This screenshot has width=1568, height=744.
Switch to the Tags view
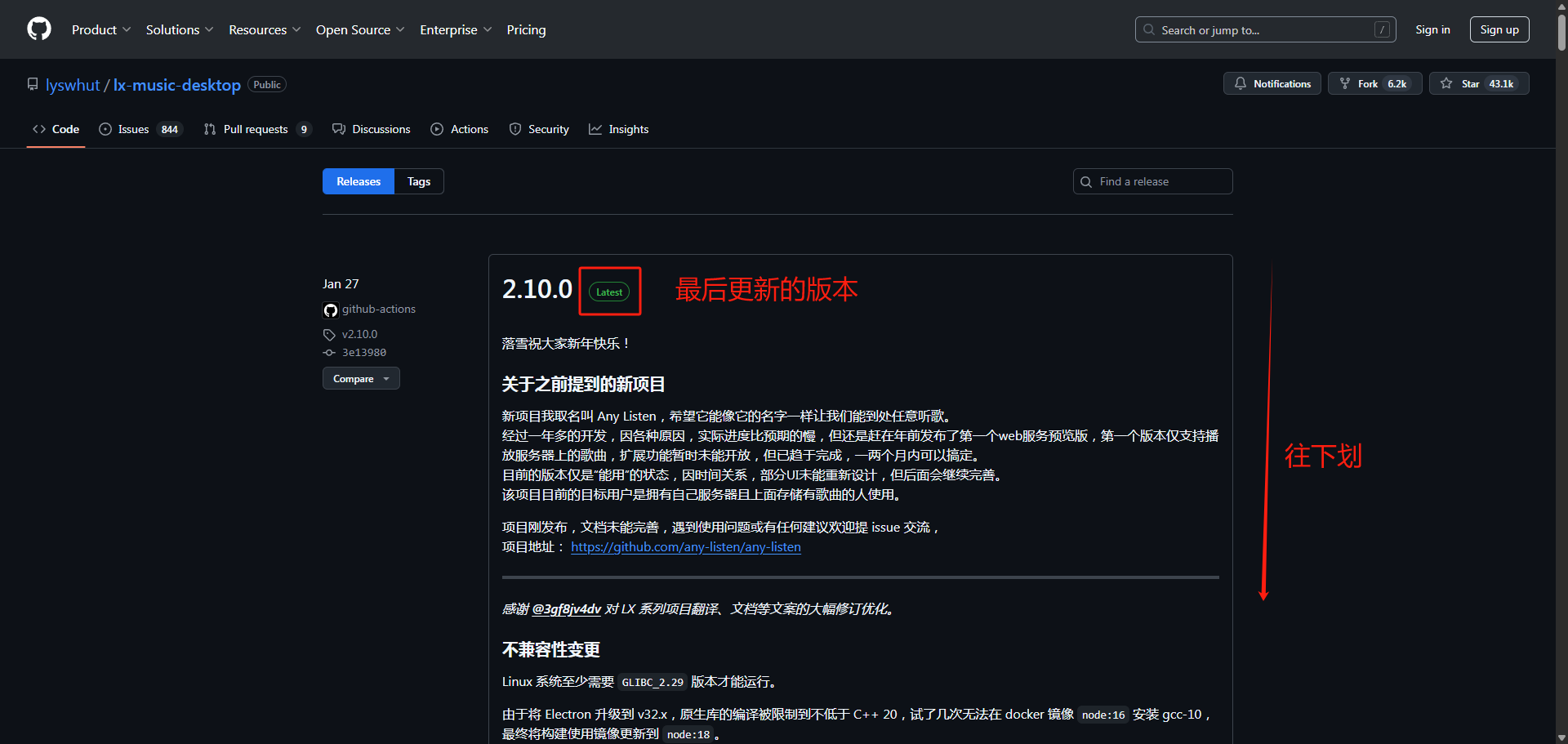[419, 181]
